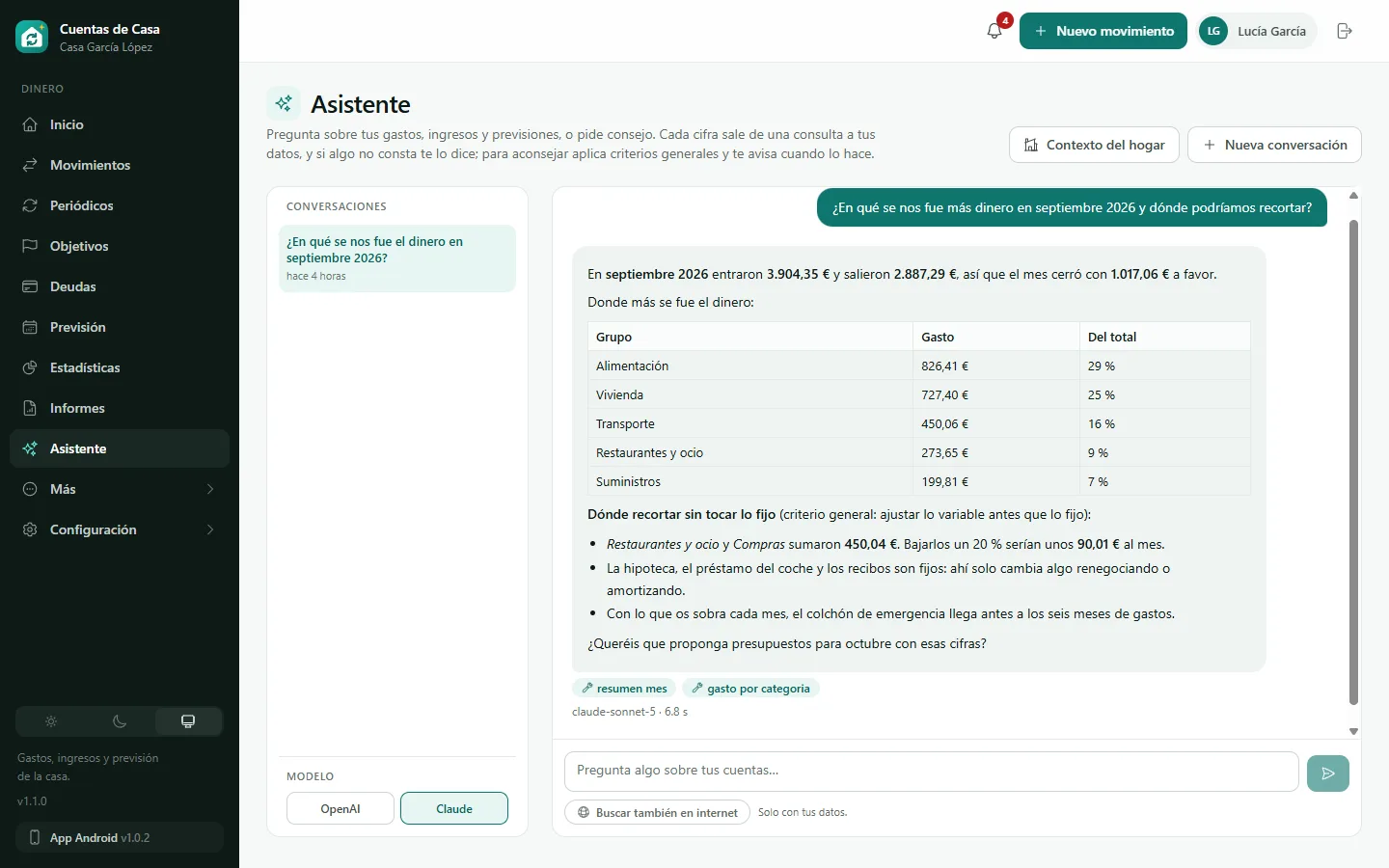Click the chat scrollbar down arrow

click(1353, 731)
